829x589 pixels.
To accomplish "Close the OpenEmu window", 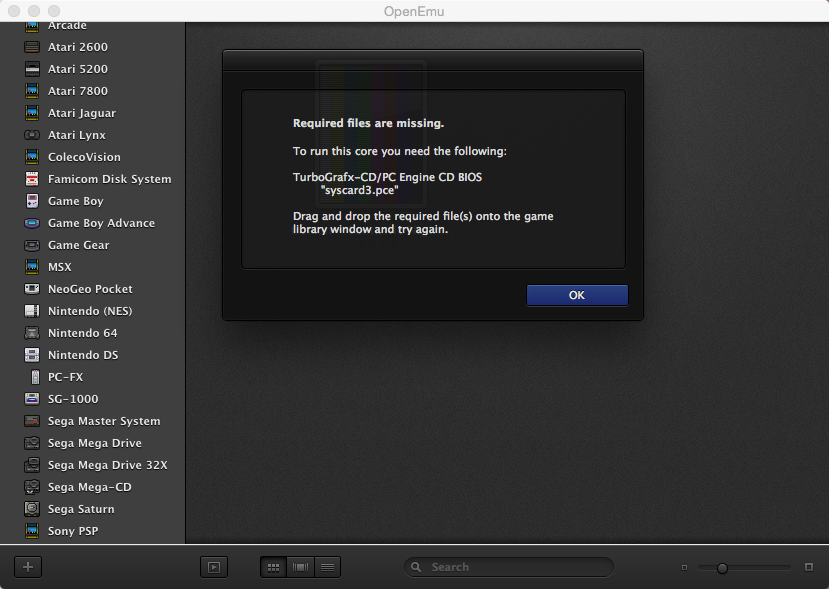I will tap(14, 11).
